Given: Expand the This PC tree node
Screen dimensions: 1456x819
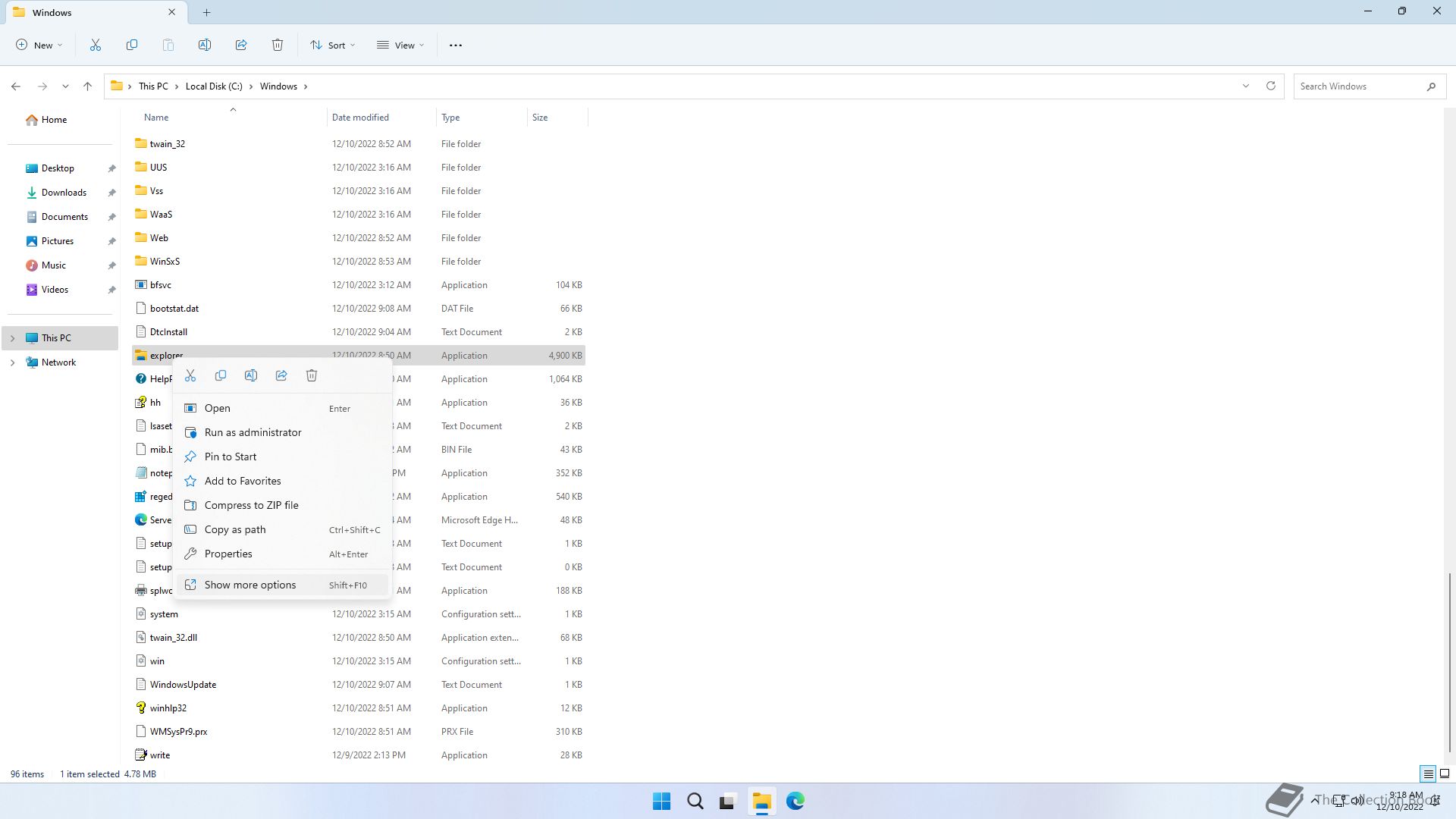Looking at the screenshot, I should (x=12, y=338).
